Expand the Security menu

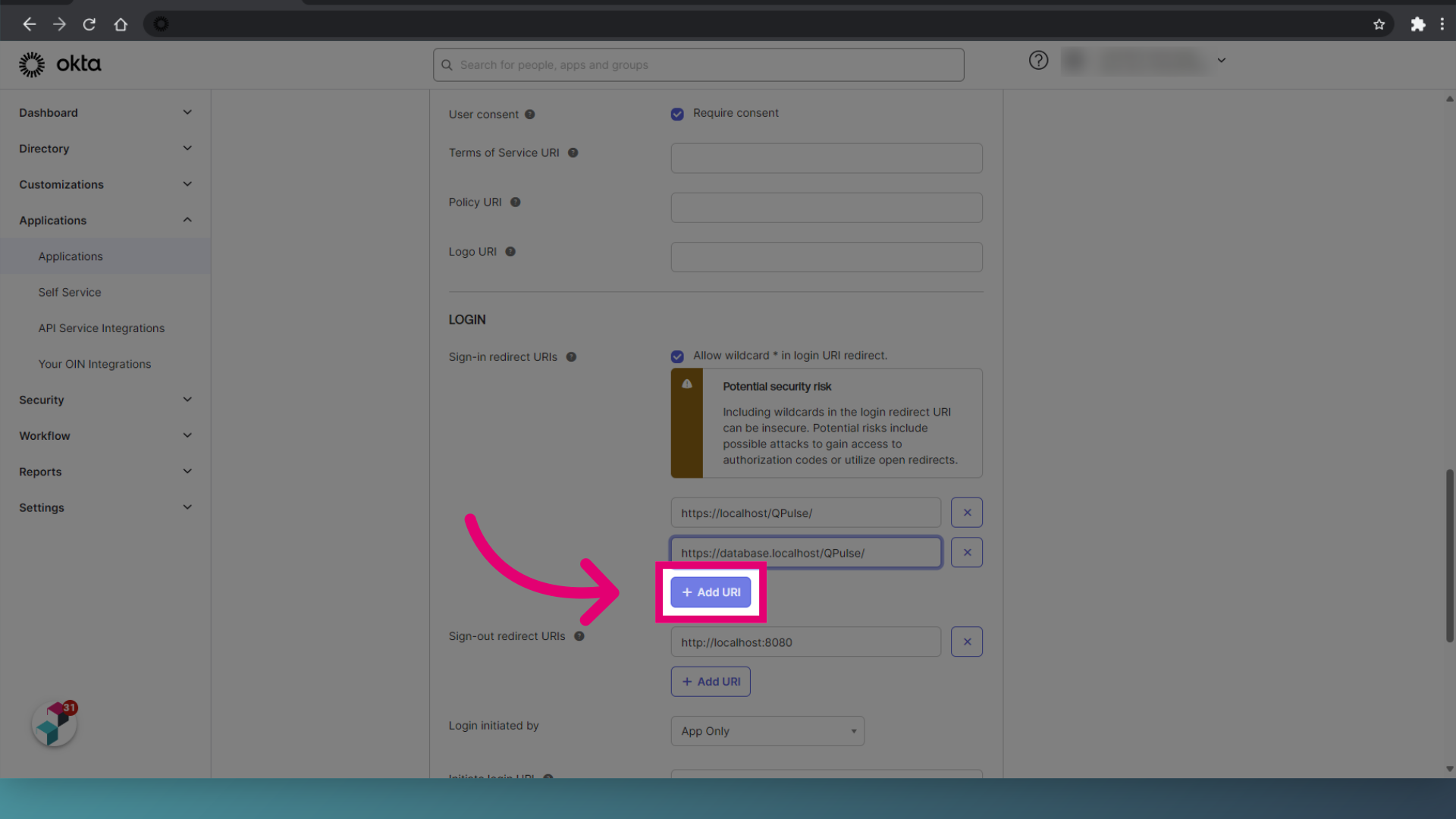[105, 400]
